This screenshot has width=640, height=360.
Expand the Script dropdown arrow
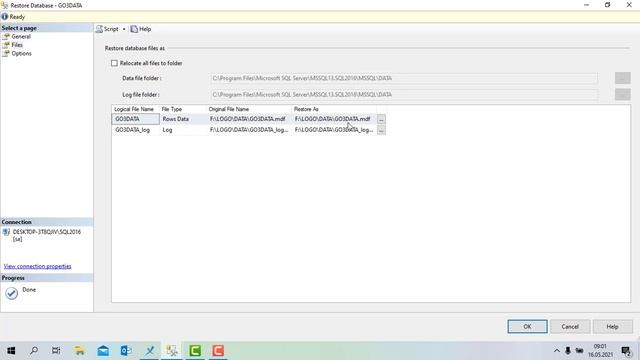point(124,29)
